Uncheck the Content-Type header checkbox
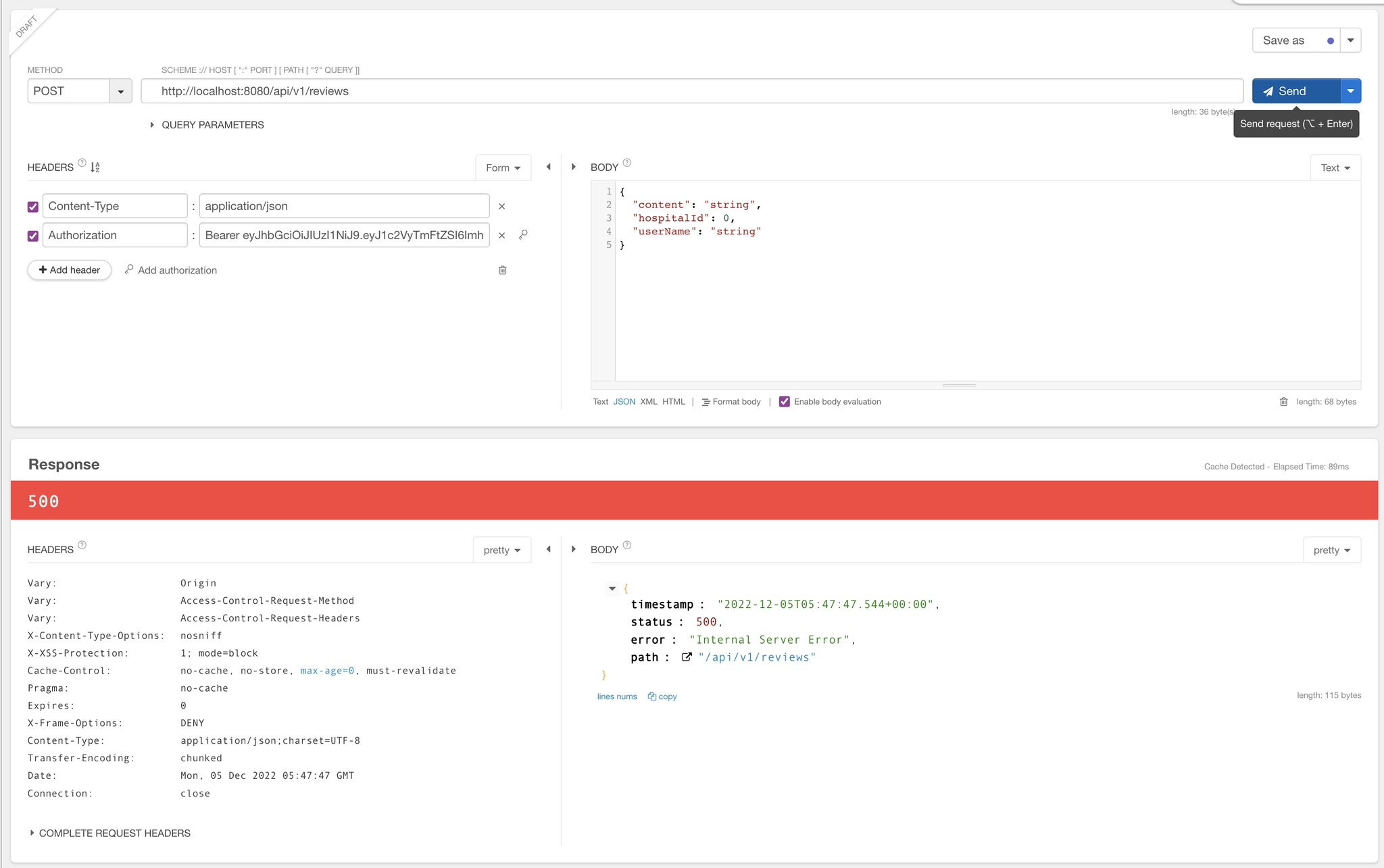The image size is (1384, 868). point(33,207)
